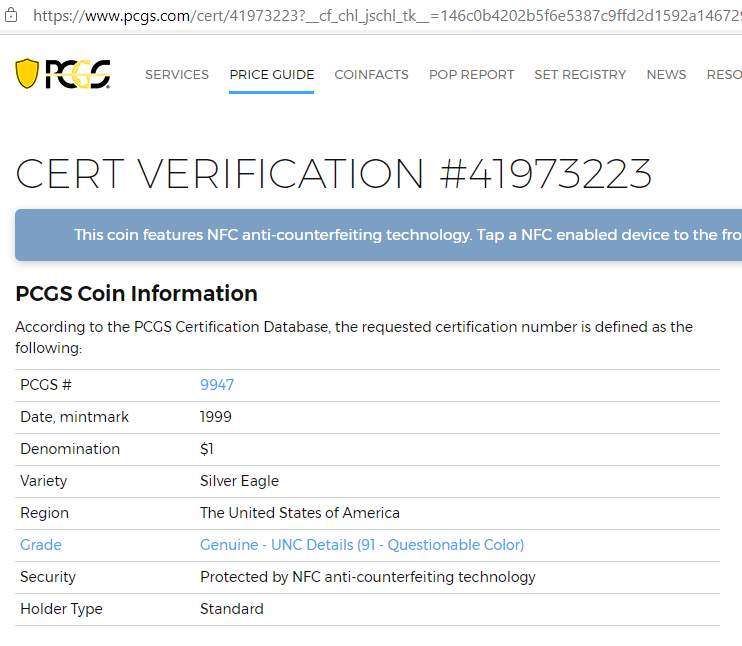Image resolution: width=742 pixels, height=646 pixels.
Task: Click the PCGS shield logo
Action: pos(27,74)
